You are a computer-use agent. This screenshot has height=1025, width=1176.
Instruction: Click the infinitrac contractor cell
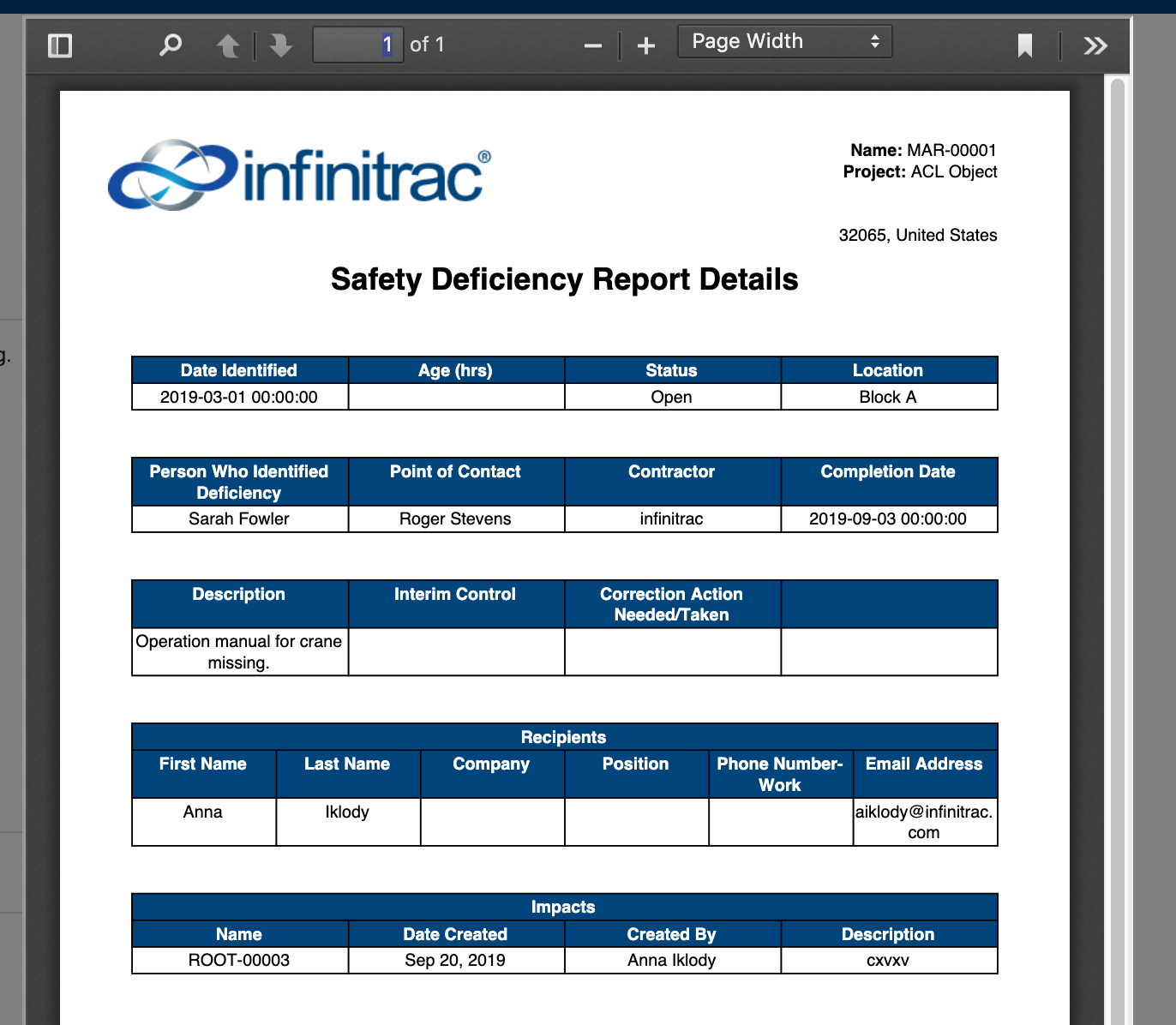(x=671, y=518)
